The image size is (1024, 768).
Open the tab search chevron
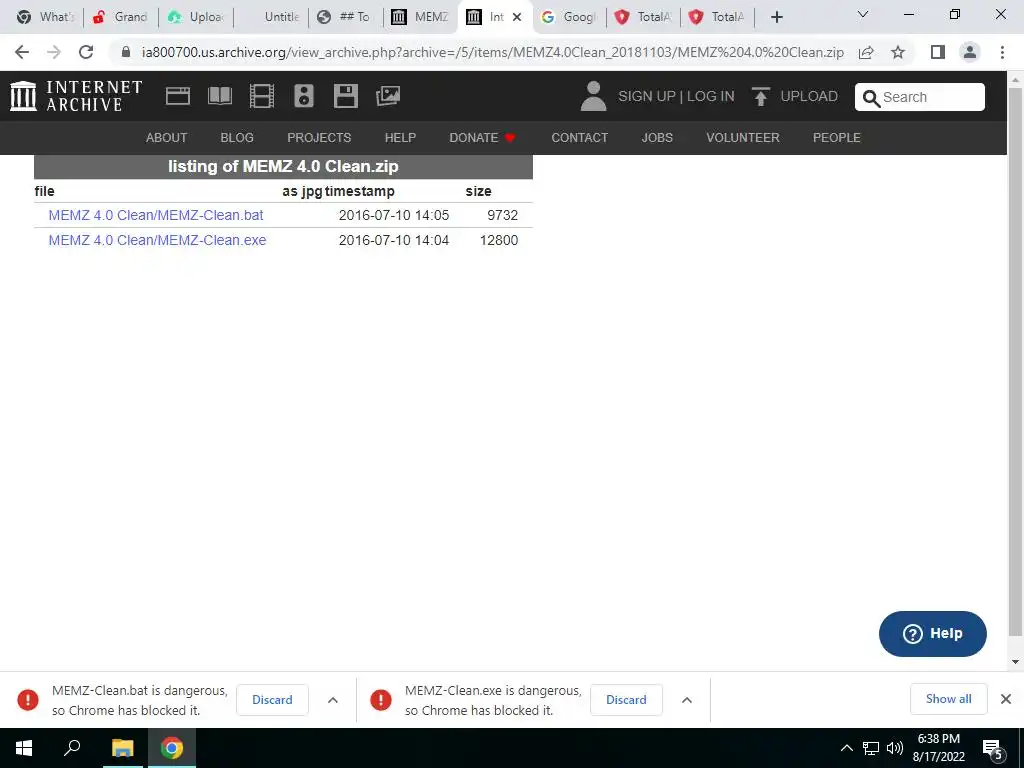point(863,14)
